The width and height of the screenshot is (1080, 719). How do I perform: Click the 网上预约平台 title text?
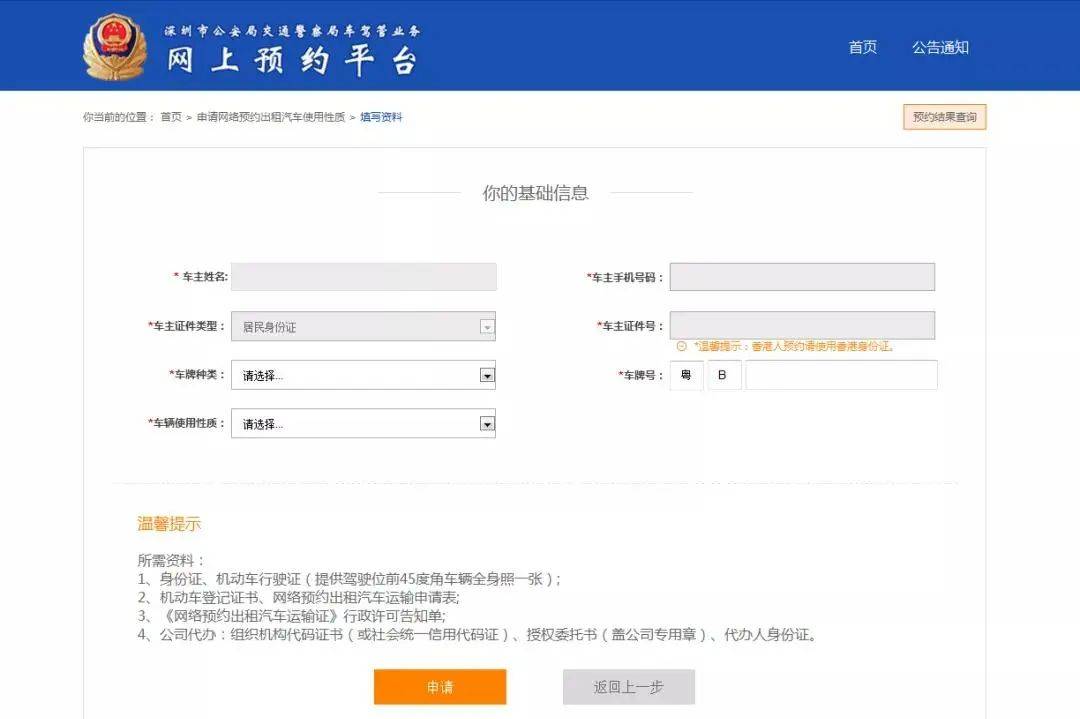click(292, 61)
